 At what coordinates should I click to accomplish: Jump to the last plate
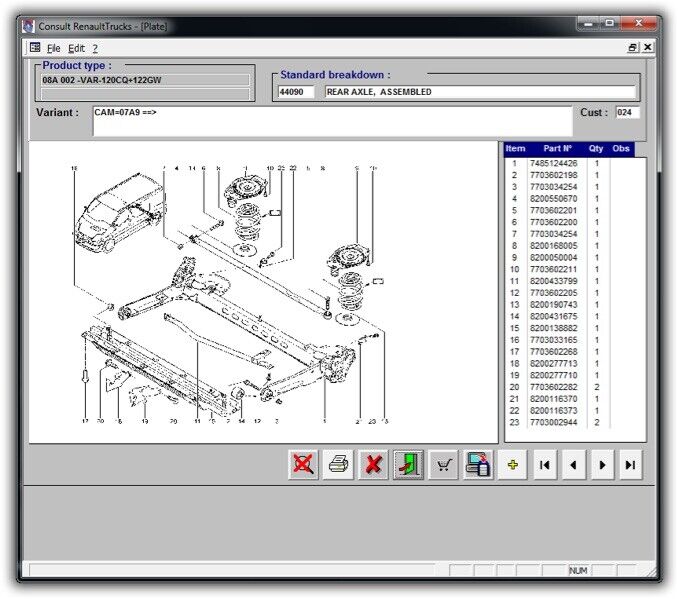pyautogui.click(x=630, y=465)
